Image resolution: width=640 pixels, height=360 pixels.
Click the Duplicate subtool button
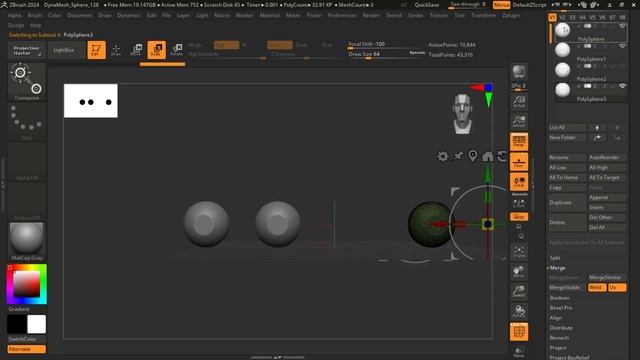tap(567, 202)
